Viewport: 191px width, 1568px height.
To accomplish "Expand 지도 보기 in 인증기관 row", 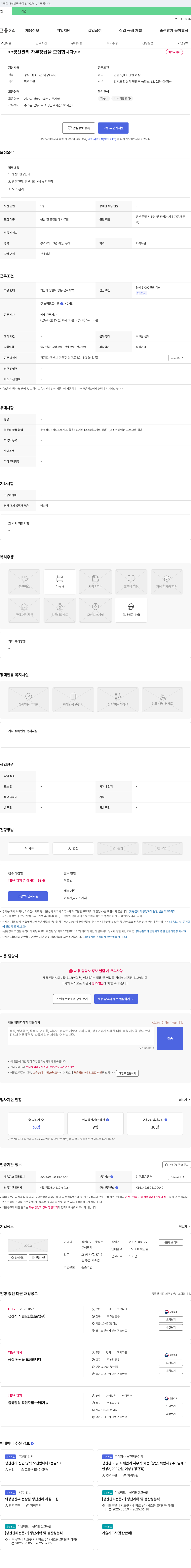I will pos(178,1177).
